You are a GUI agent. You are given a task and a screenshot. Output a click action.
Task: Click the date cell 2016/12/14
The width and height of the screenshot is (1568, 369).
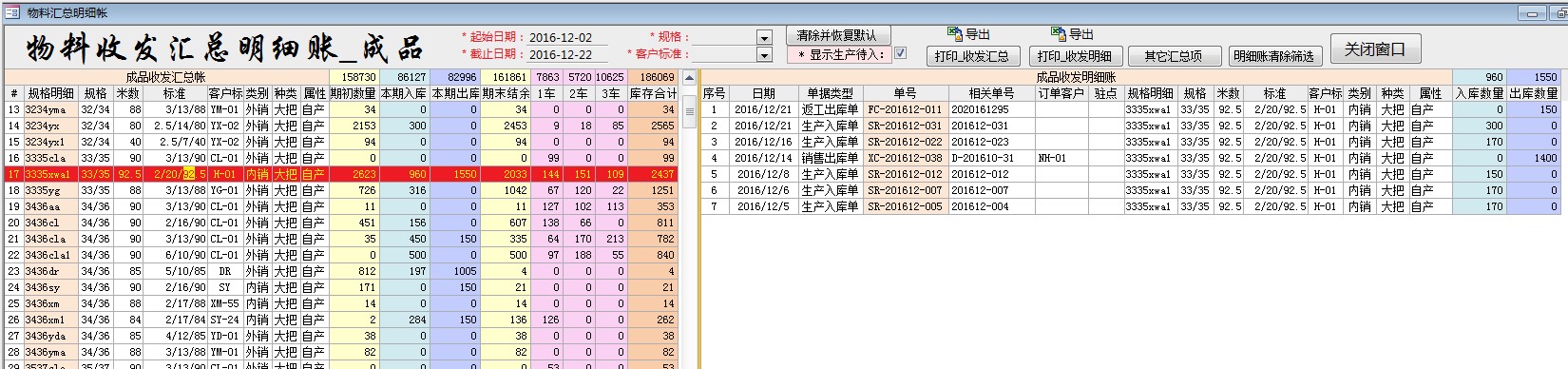[x=763, y=158]
